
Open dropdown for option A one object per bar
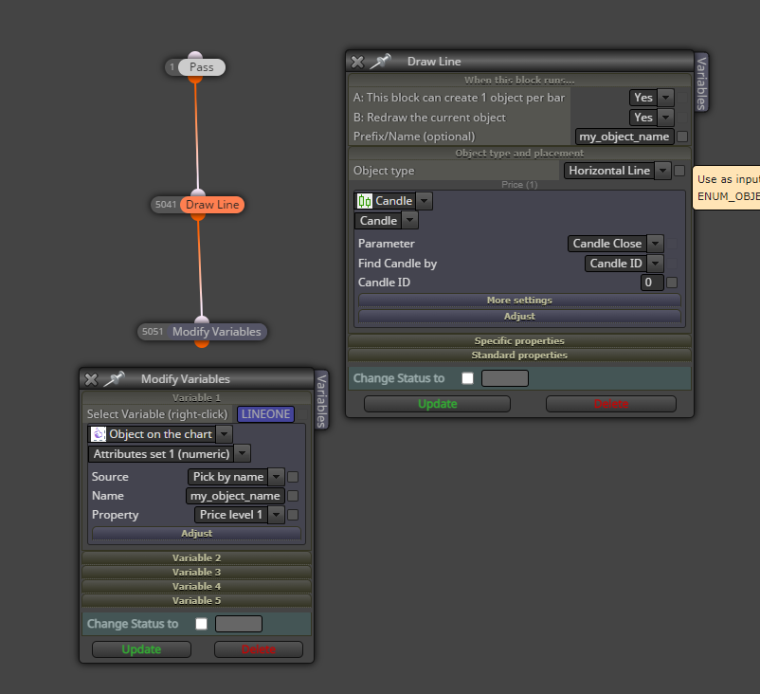(666, 97)
